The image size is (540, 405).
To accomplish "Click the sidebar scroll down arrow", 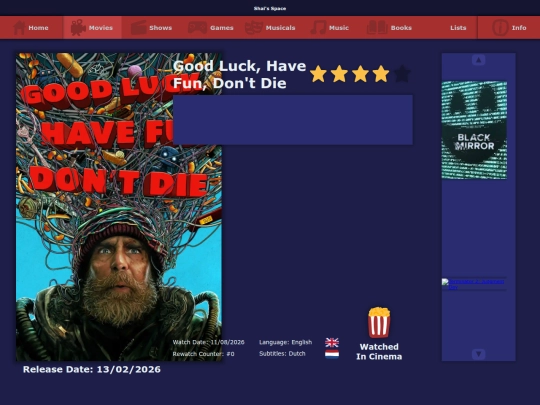I will (x=478, y=354).
